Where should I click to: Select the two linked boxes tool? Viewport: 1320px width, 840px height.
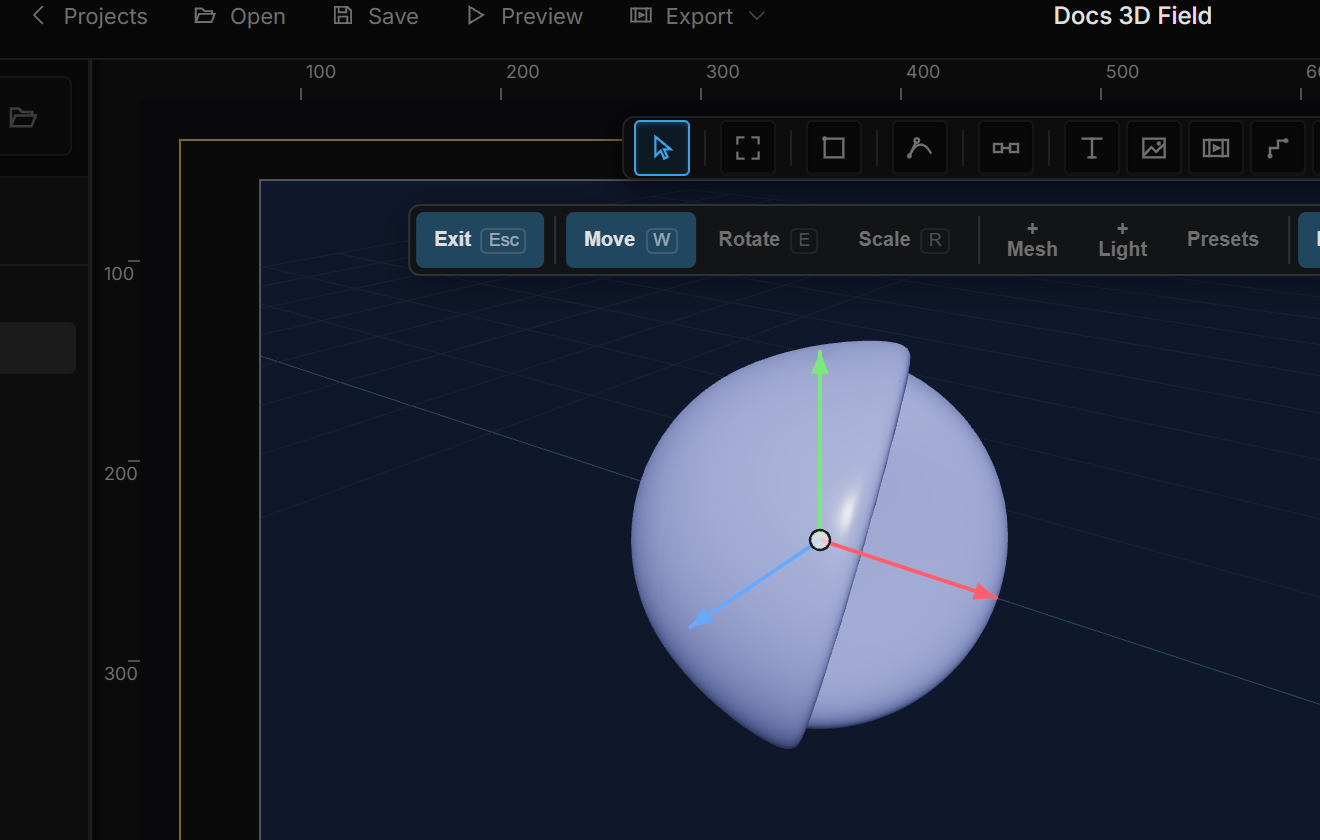pos(1006,148)
